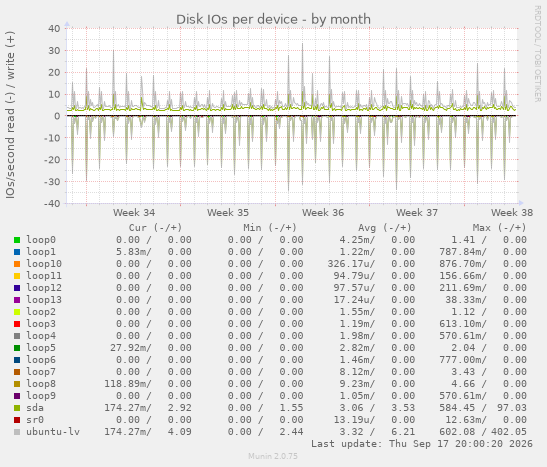The width and height of the screenshot is (547, 467).
Task: Select the loop2 legend label
Action: (x=41, y=312)
